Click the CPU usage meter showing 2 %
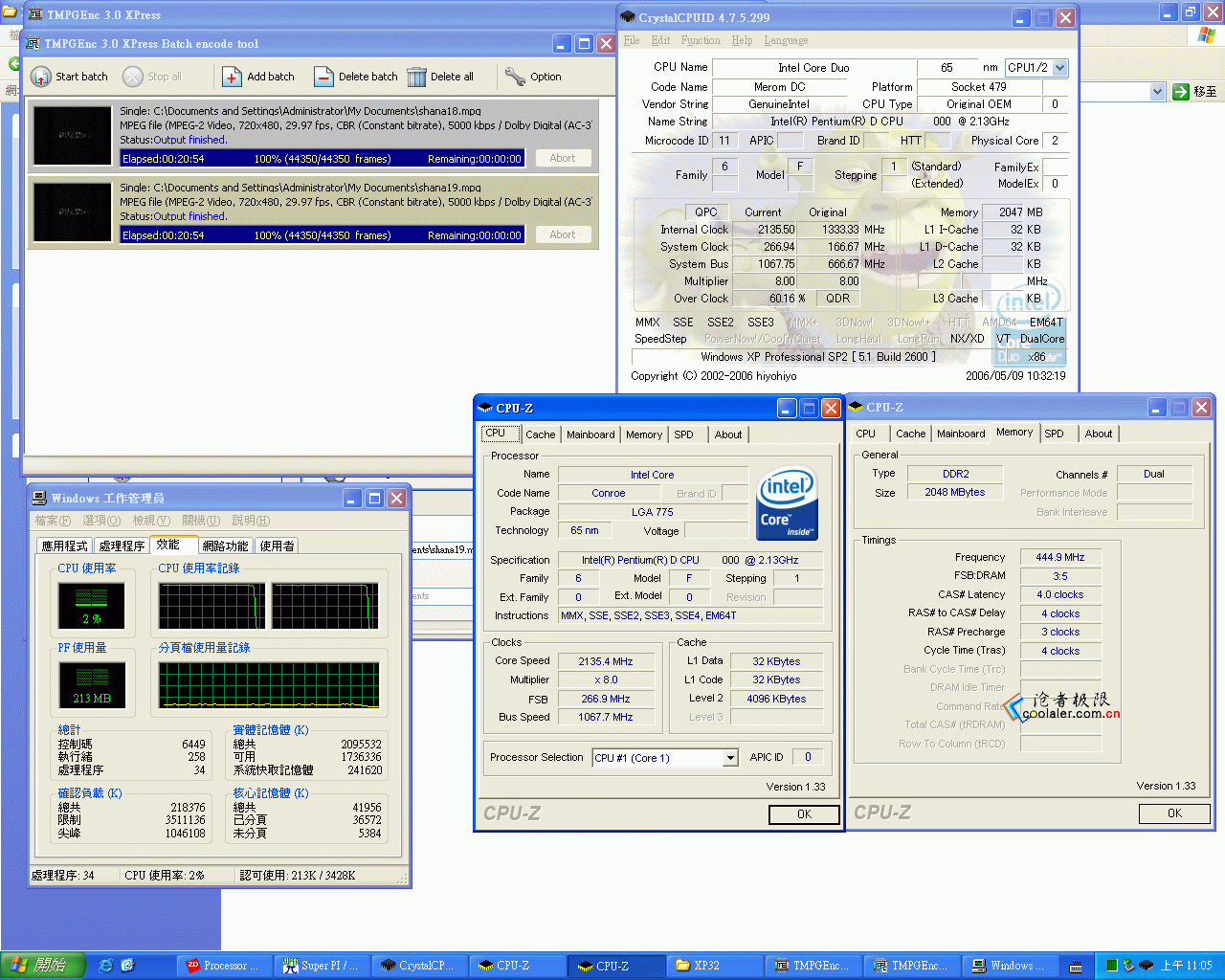Image resolution: width=1225 pixels, height=980 pixels. 92,606
